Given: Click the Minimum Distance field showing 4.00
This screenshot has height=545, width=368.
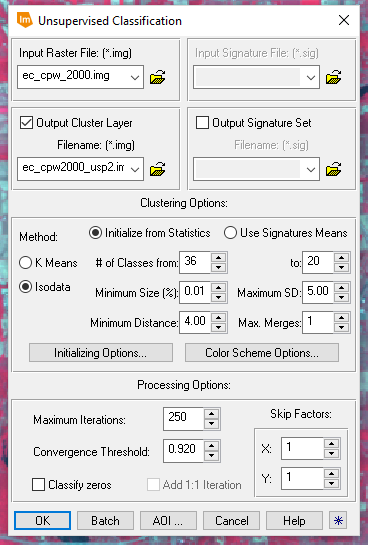Looking at the screenshot, I should click(195, 322).
